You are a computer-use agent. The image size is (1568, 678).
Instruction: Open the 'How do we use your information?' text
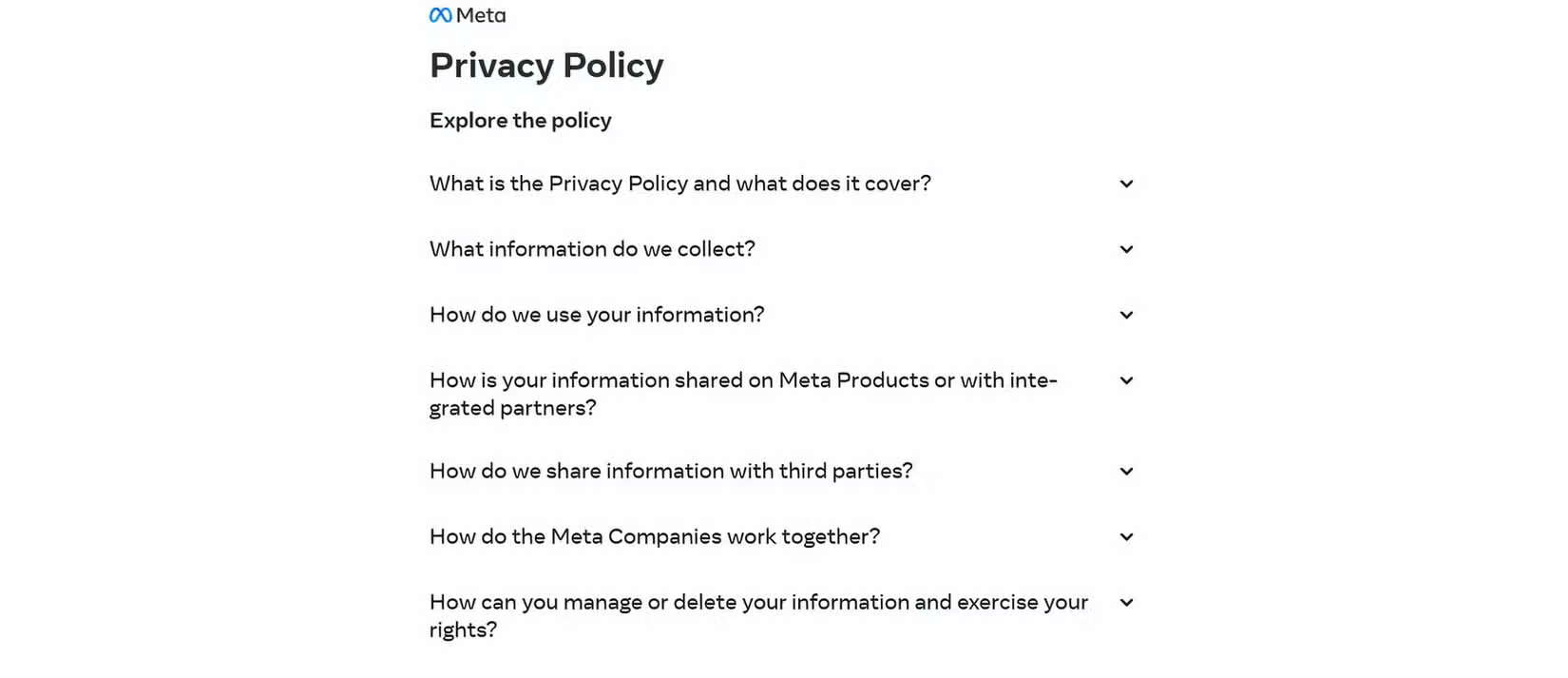tap(597, 315)
